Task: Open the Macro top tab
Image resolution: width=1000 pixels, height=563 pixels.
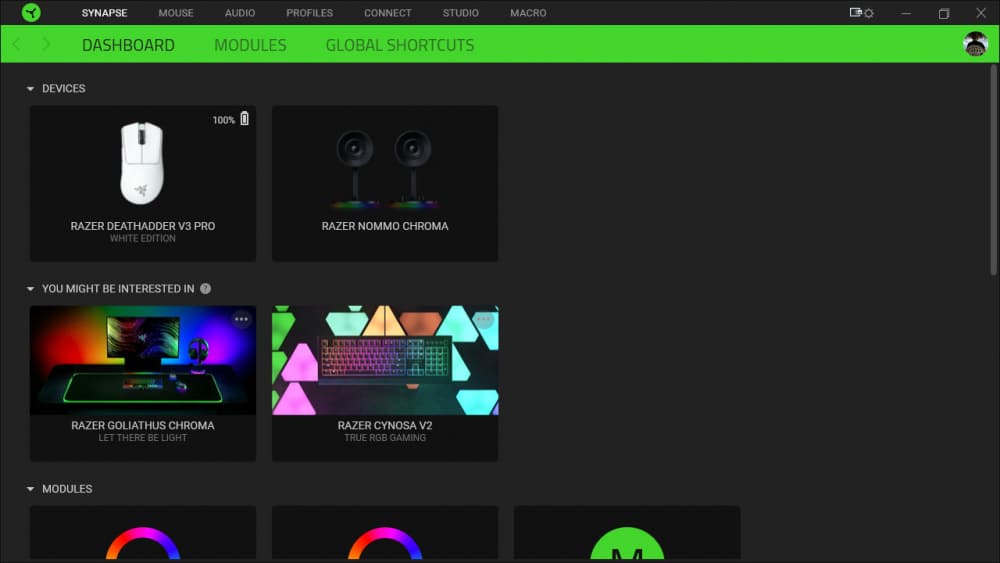Action: pos(528,13)
